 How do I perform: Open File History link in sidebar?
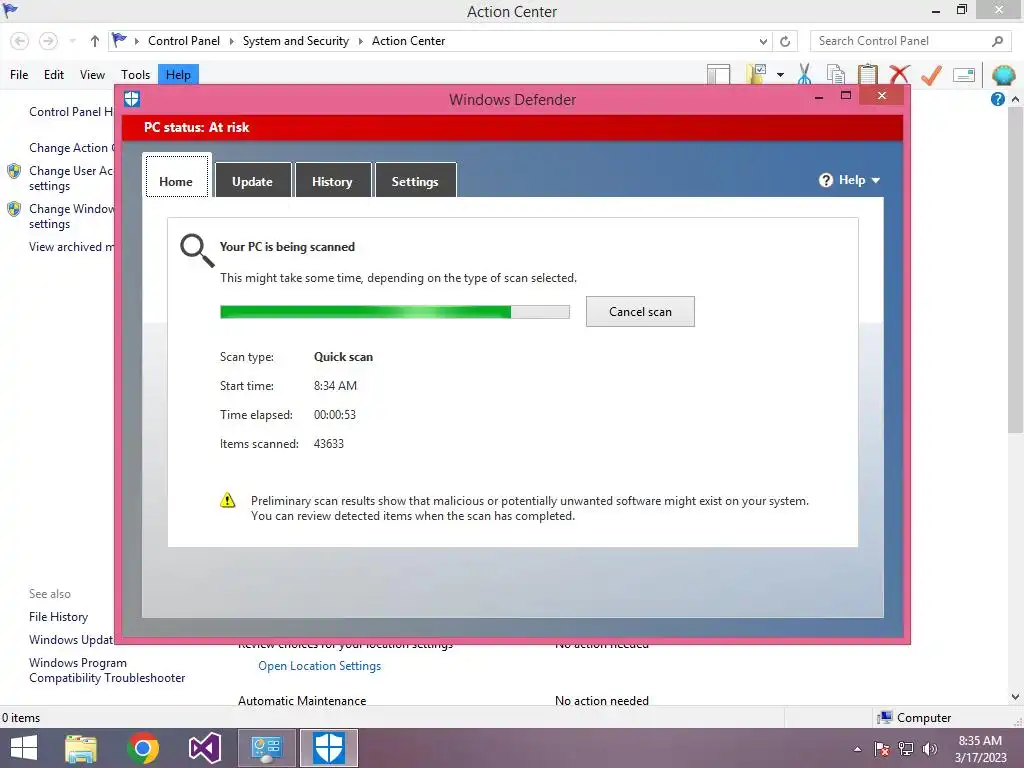coord(58,617)
